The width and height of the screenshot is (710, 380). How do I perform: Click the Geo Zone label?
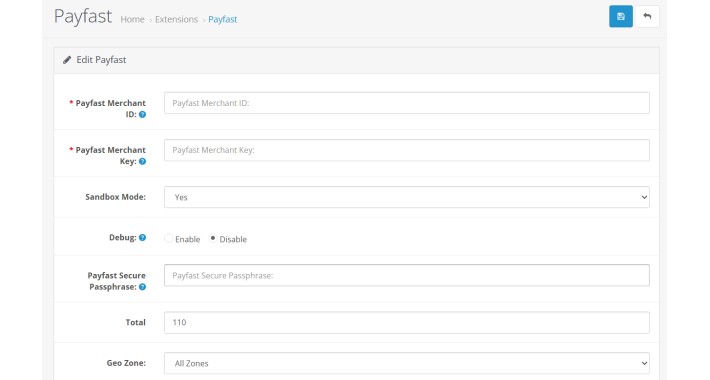click(126, 363)
